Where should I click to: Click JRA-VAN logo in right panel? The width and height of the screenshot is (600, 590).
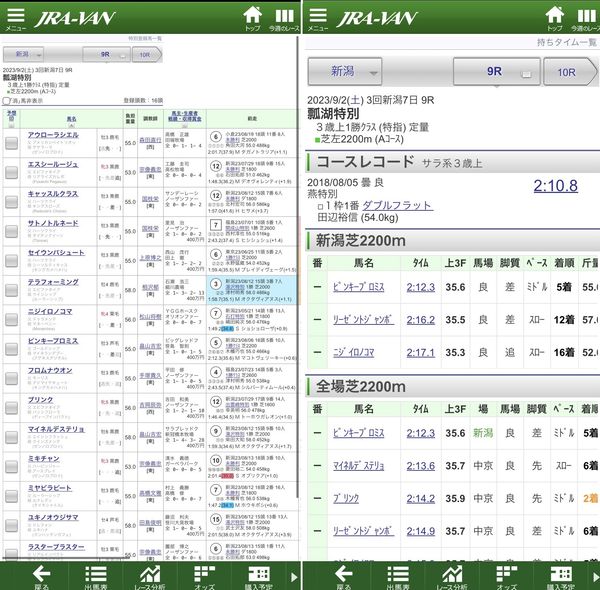coord(377,18)
